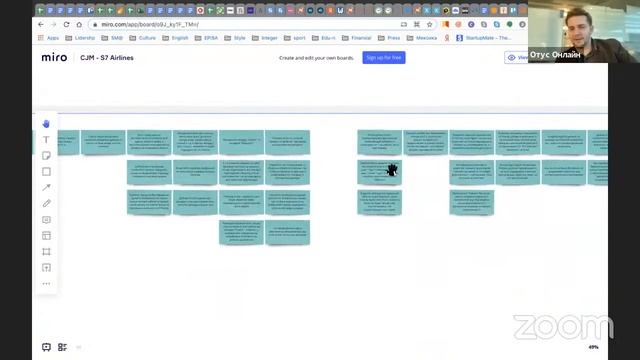Screen dimensions: 640x360
Task: Open the SMB bookmarks folder
Action: point(112,38)
